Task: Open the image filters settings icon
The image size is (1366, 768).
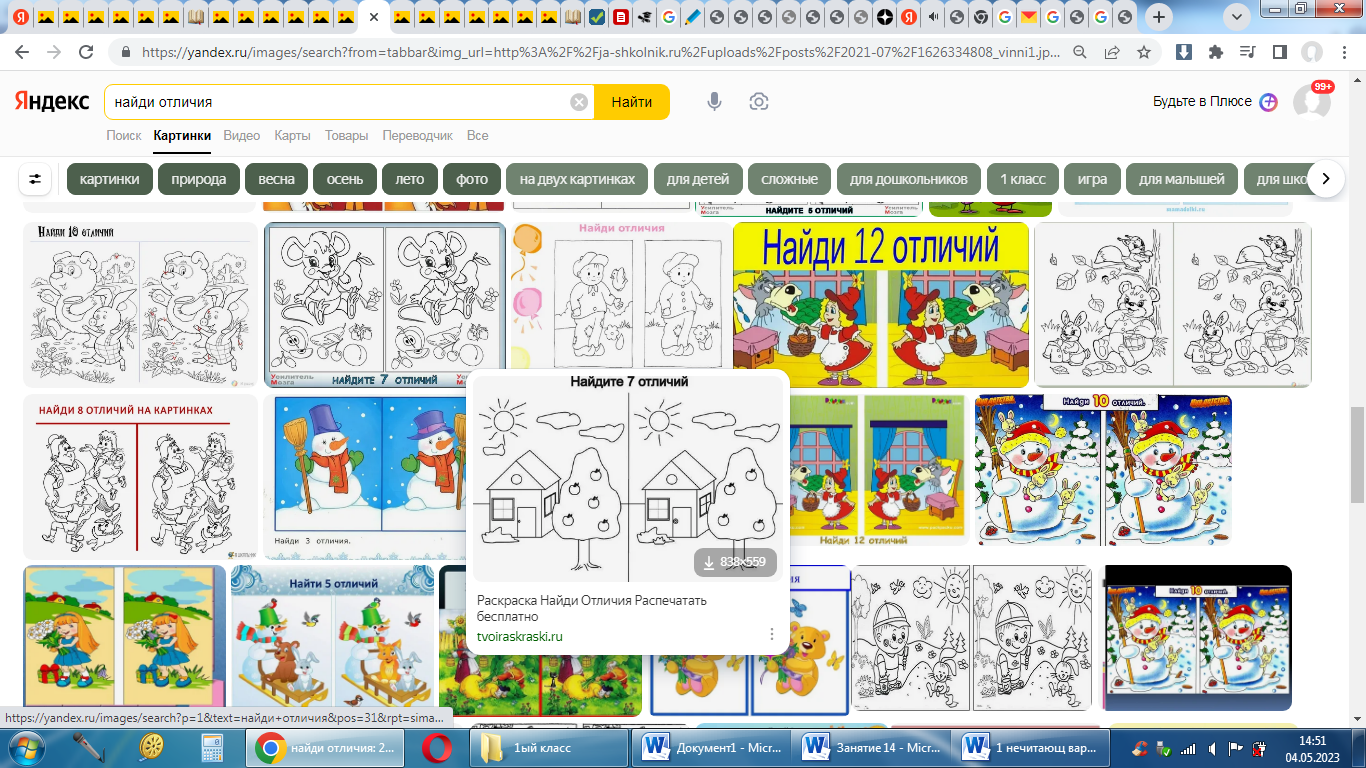Action: [36, 179]
